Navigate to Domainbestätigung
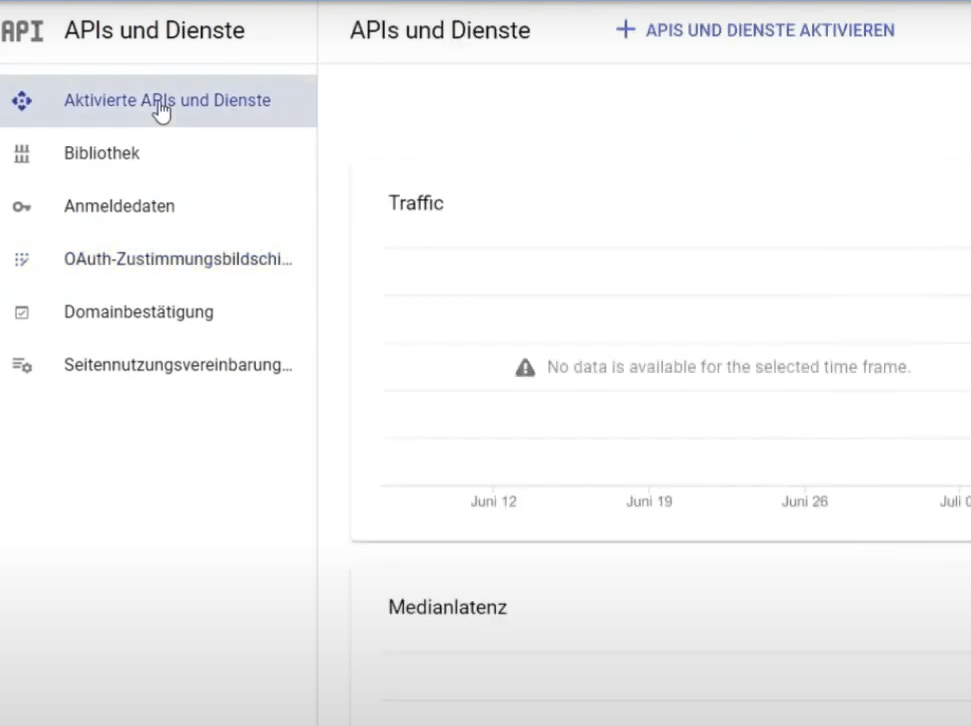This screenshot has width=971, height=726. (139, 313)
